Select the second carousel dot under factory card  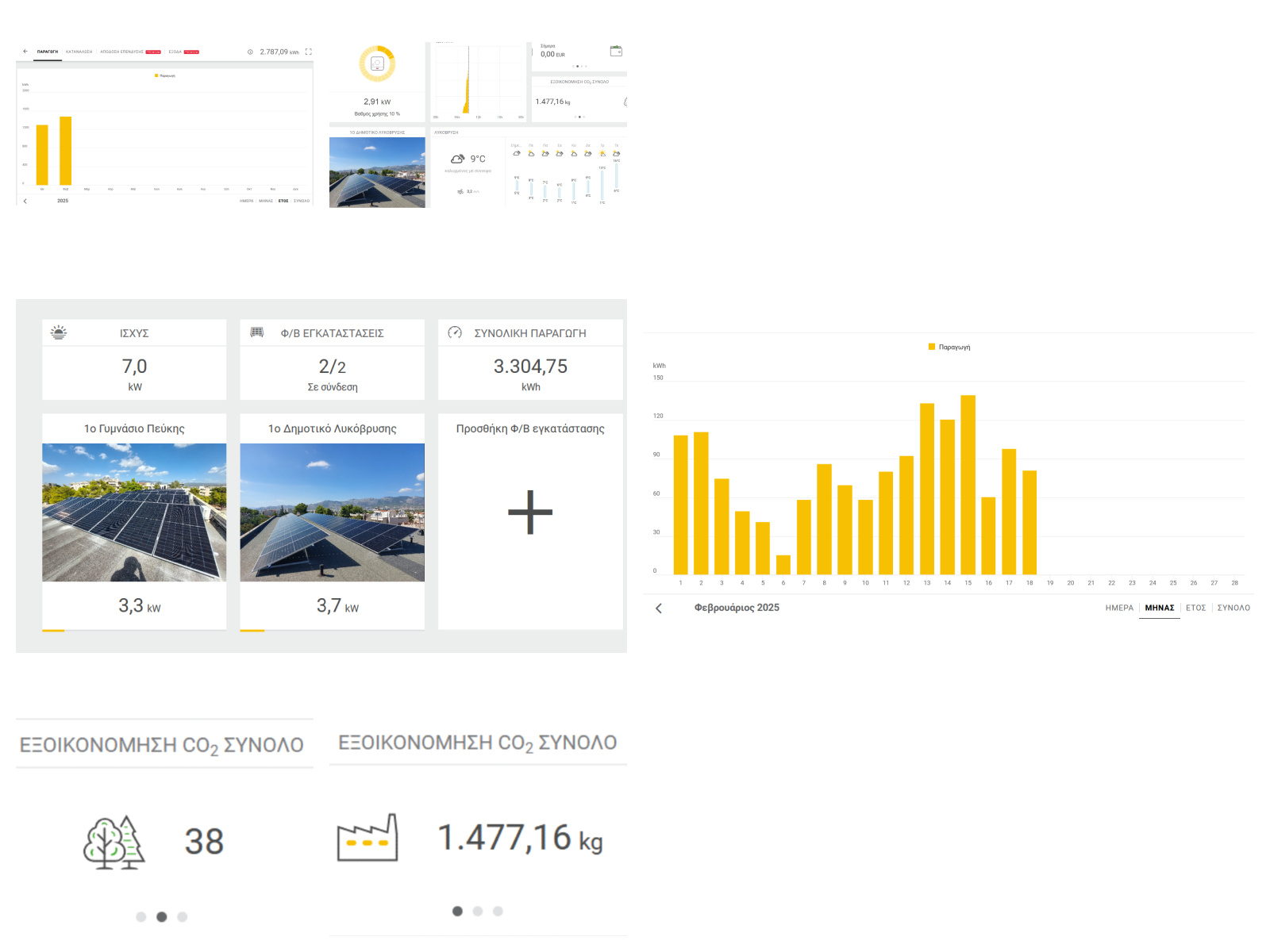coord(478,912)
